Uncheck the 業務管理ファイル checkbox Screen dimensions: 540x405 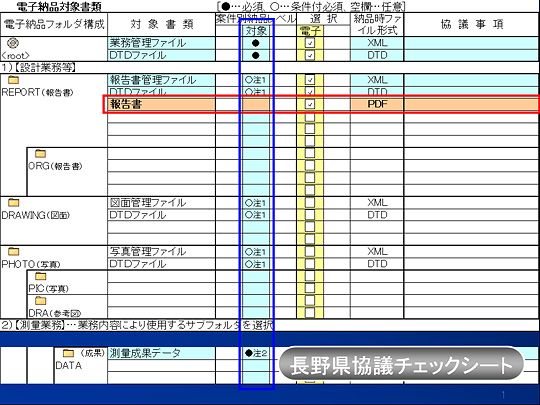[x=310, y=43]
